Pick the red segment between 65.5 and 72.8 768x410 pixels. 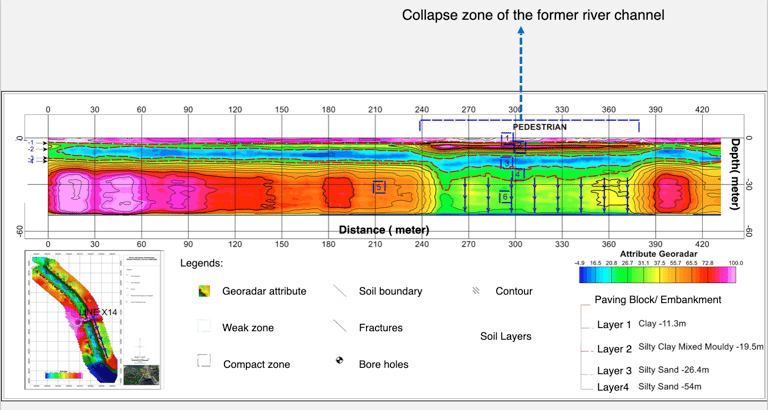click(x=700, y=276)
